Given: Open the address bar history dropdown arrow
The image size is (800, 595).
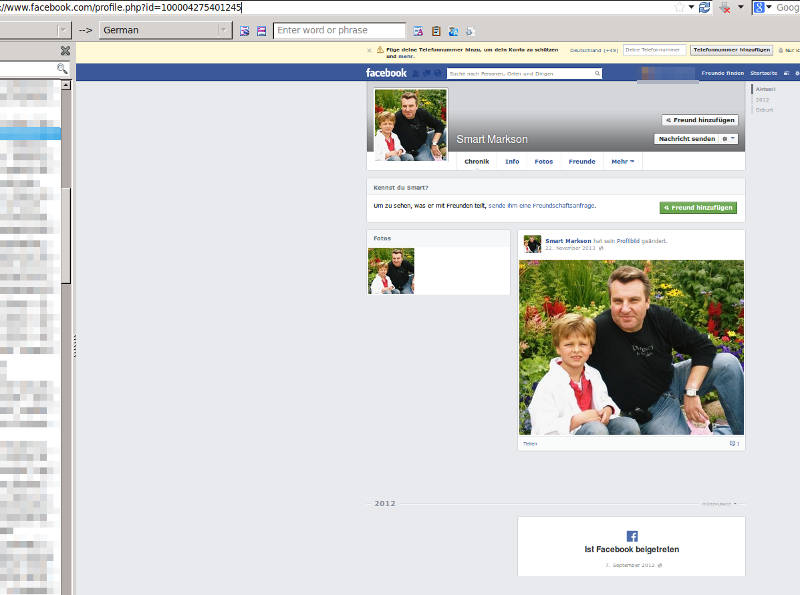Looking at the screenshot, I should pyautogui.click(x=691, y=7).
